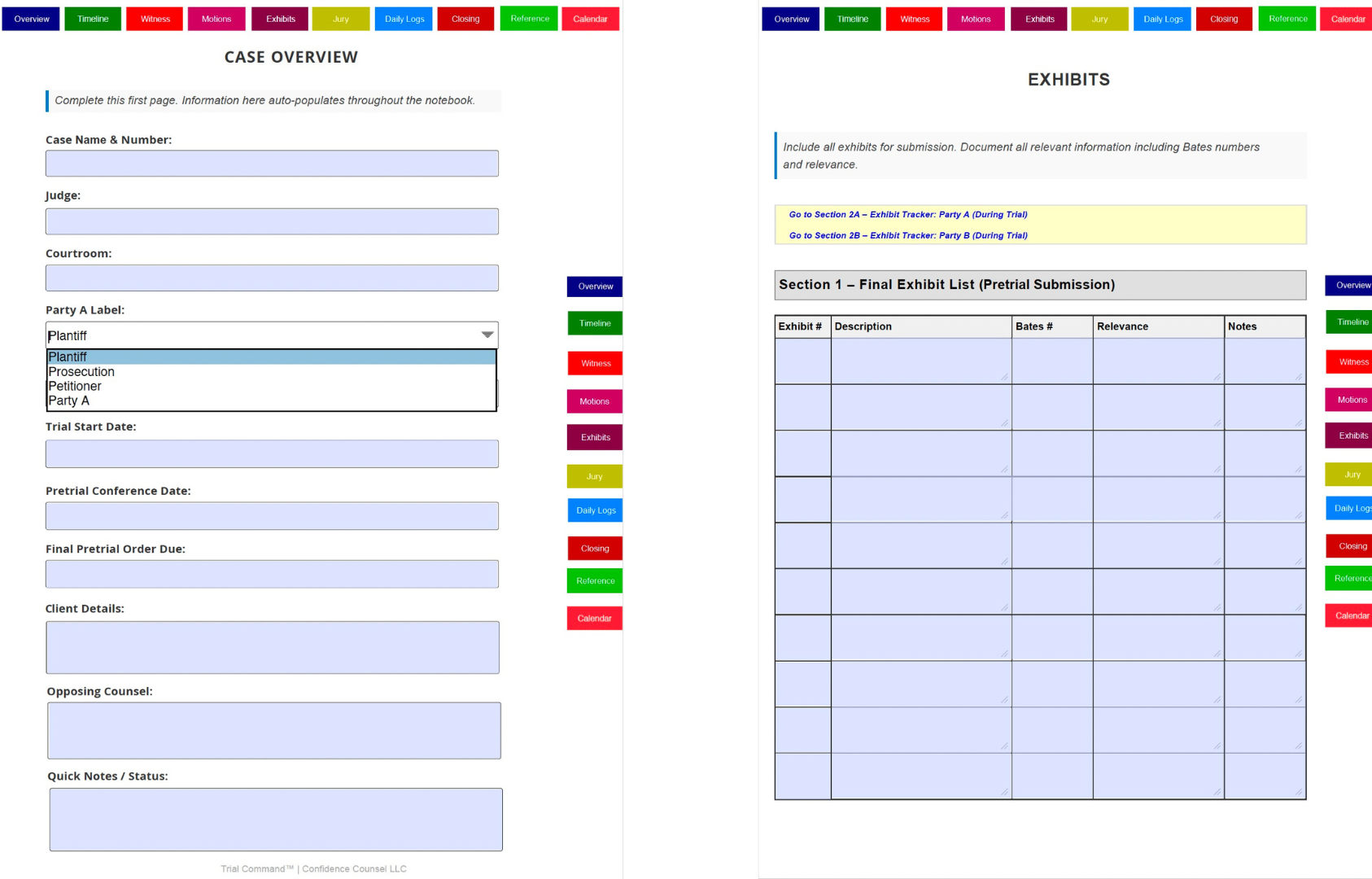Click side Jury button on Exhibits page
1372x879 pixels.
click(x=1349, y=474)
